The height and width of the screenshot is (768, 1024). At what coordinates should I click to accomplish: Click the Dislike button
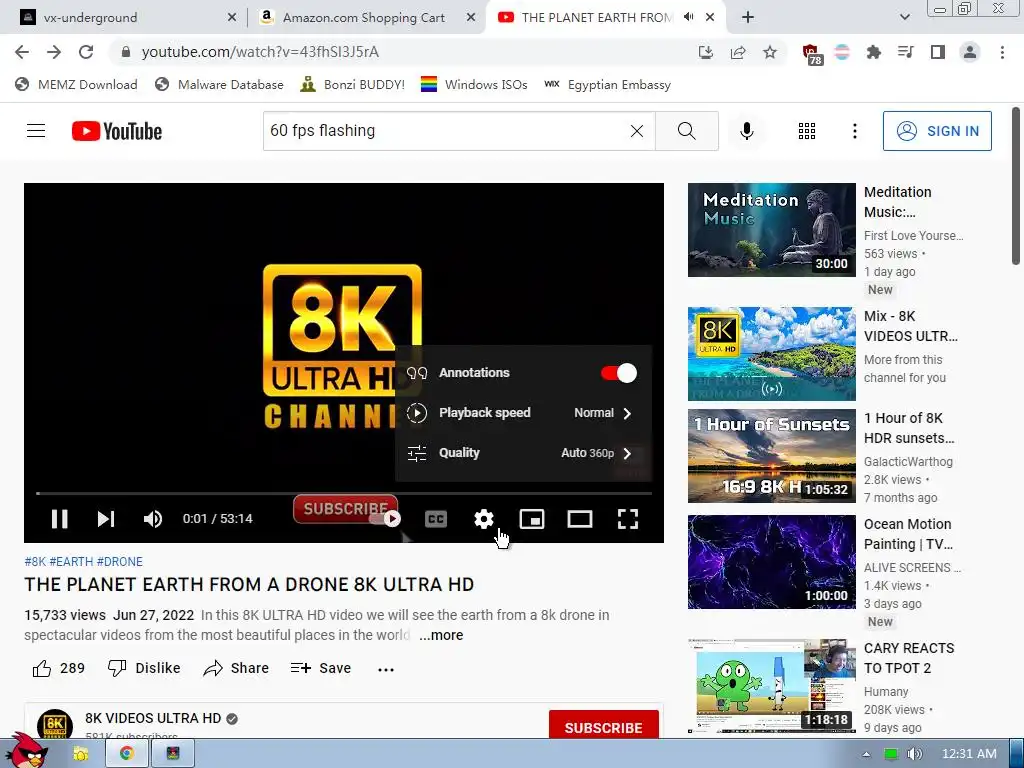tap(144, 668)
